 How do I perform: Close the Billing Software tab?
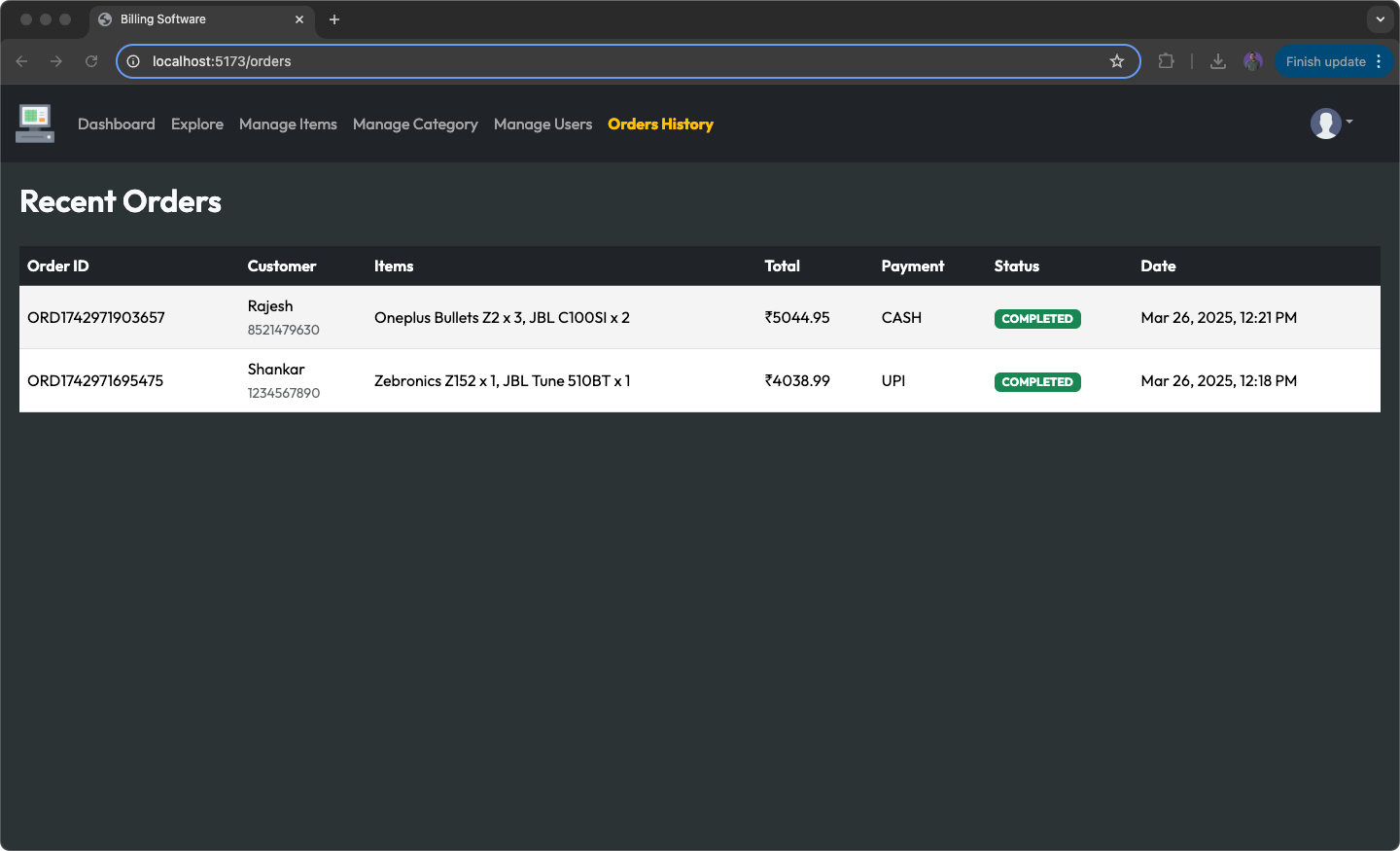[299, 19]
